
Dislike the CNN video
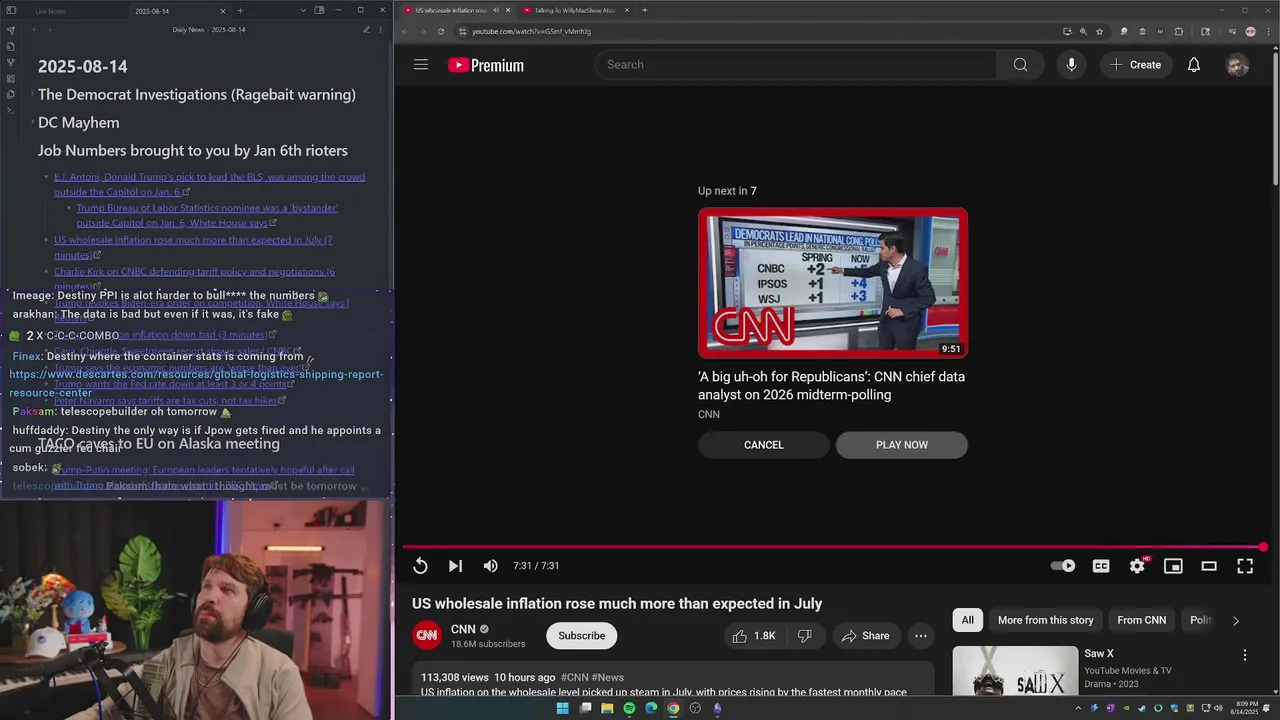point(804,636)
